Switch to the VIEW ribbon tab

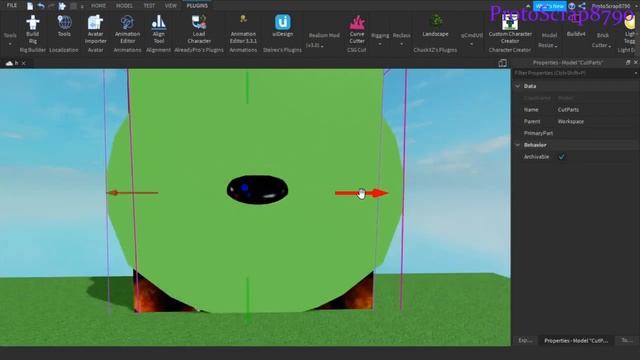[171, 6]
